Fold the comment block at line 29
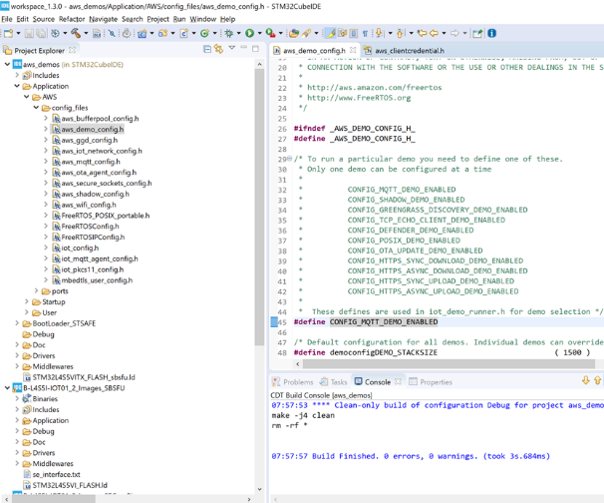This screenshot has width=604, height=503. coord(290,159)
